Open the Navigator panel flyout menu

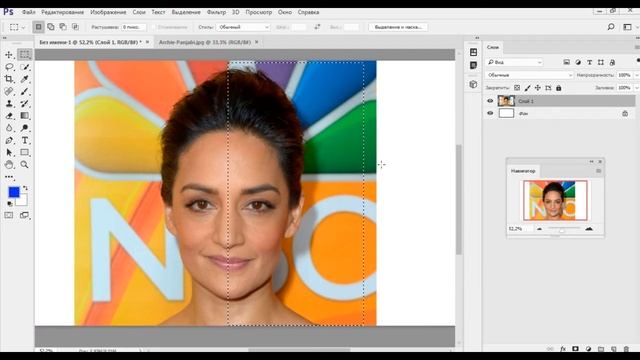(x=598, y=171)
